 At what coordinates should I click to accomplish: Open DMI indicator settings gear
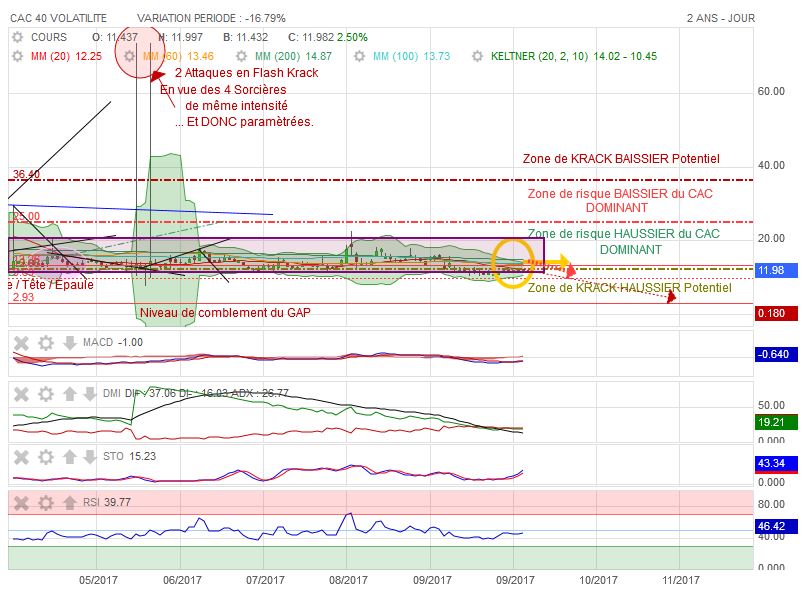pos(46,394)
